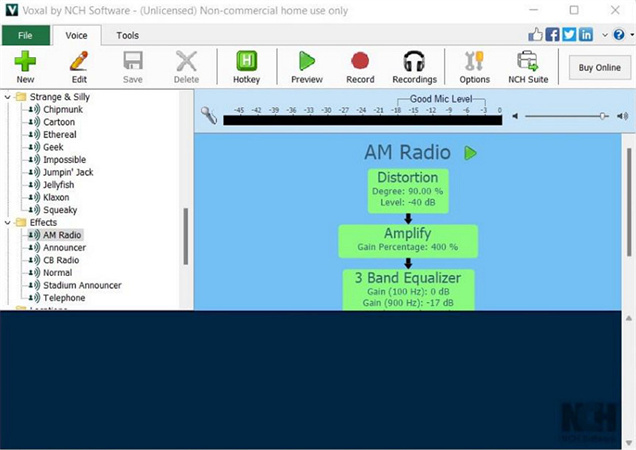636x450 pixels.
Task: Select the Stadium Announcer voice
Action: pyautogui.click(x=82, y=285)
